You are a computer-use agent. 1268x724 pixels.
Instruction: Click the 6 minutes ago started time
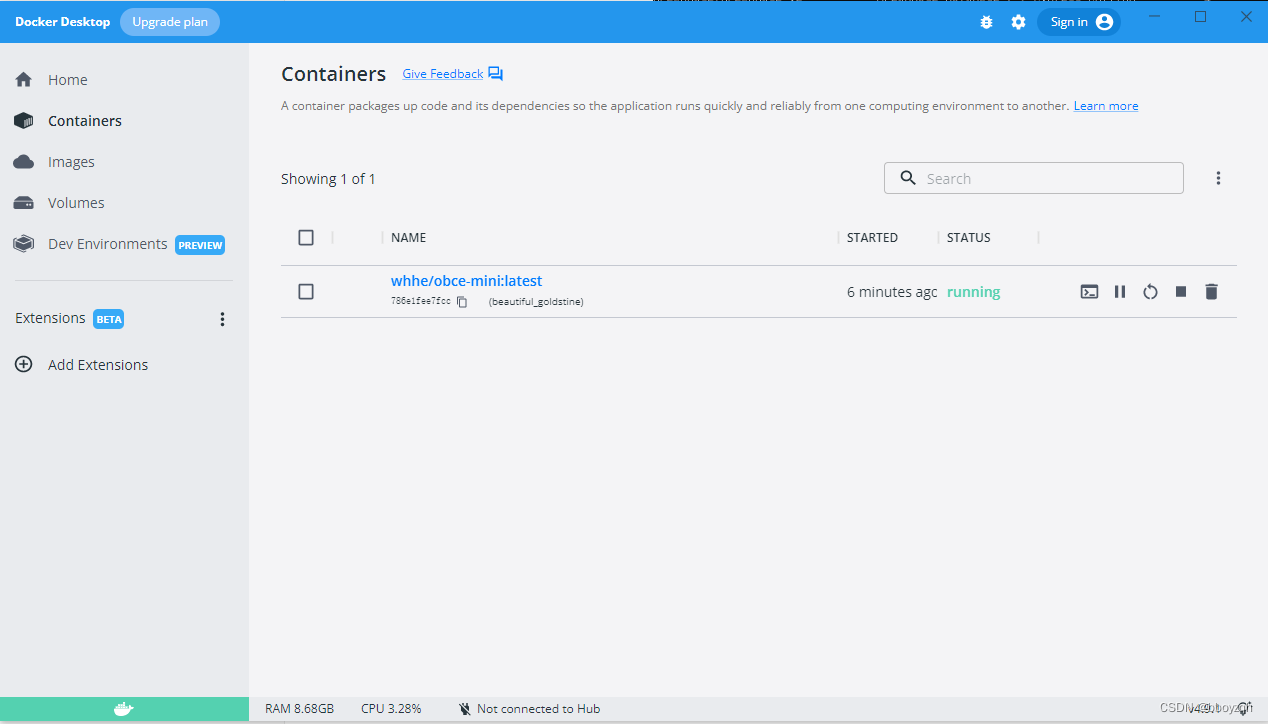point(892,292)
